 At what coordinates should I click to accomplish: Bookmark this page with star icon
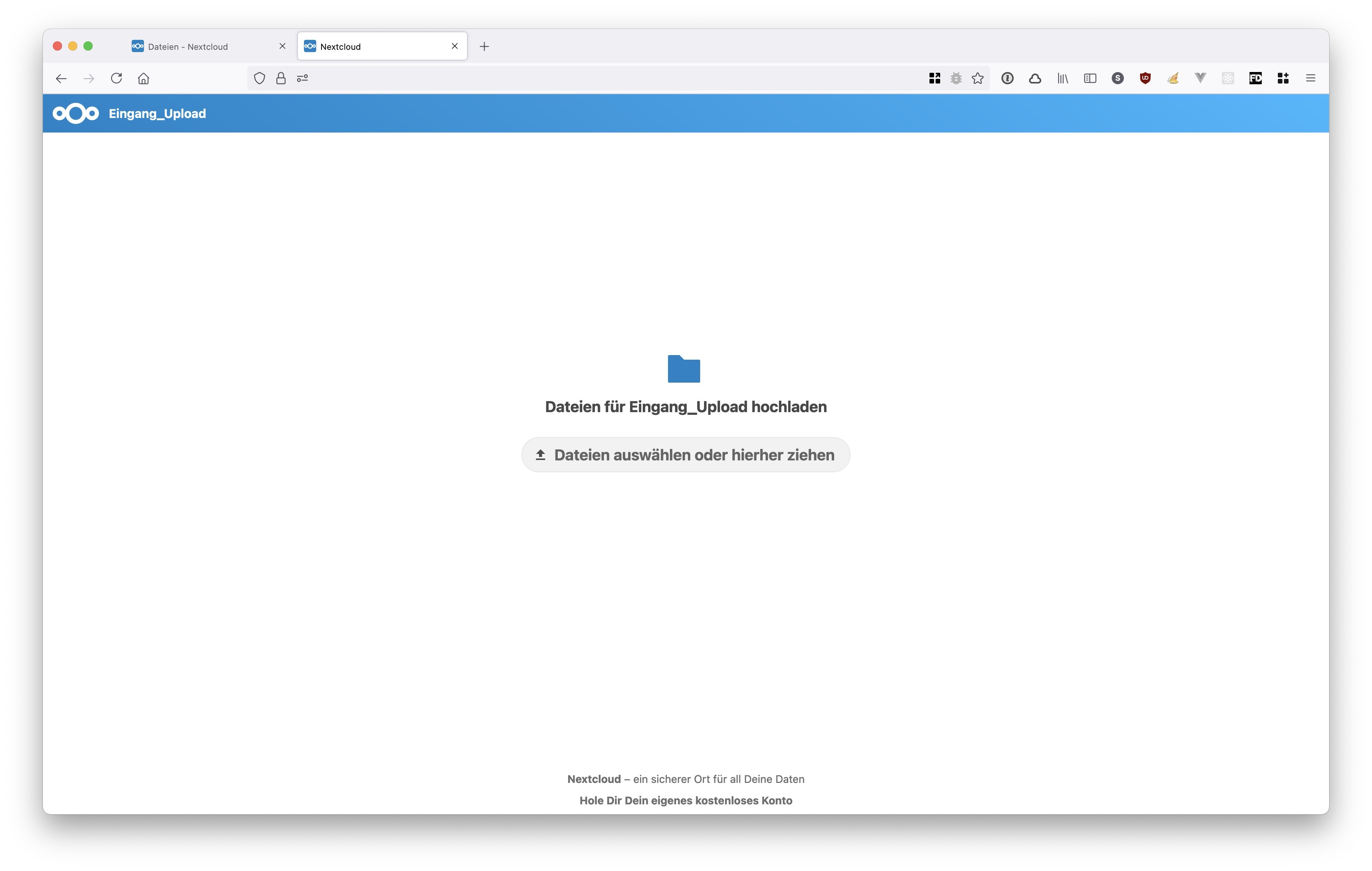[978, 78]
